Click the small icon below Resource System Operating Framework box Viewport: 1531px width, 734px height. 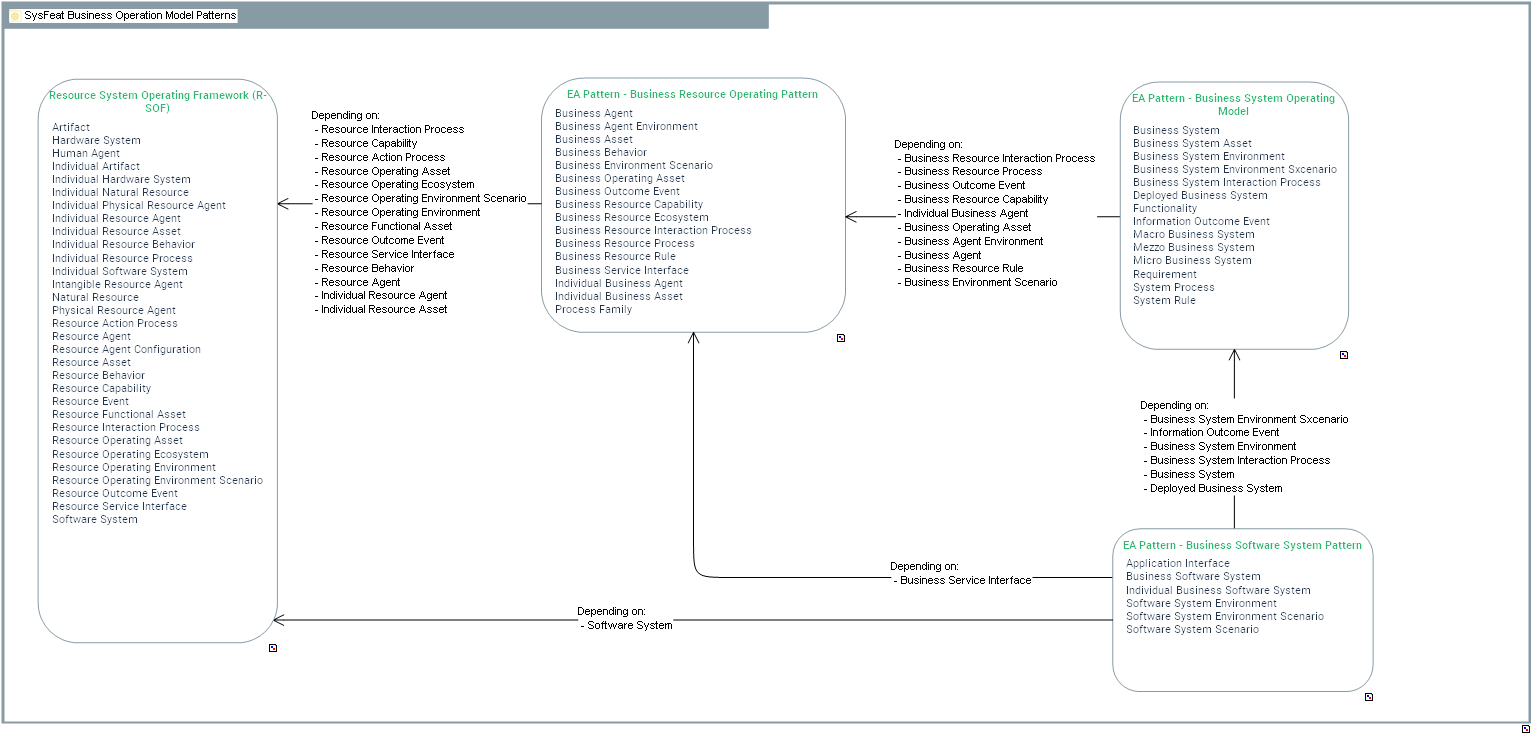pos(272,648)
